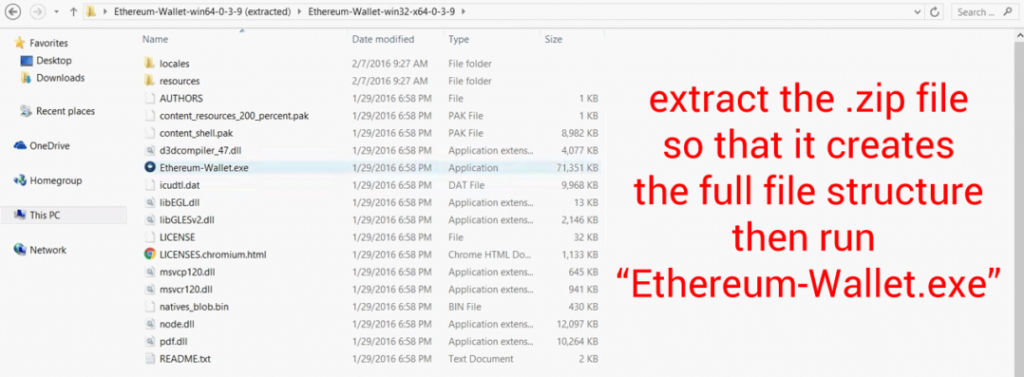Click the DAT File type cell
Viewport: 1024px width, 377px height.
coord(465,185)
